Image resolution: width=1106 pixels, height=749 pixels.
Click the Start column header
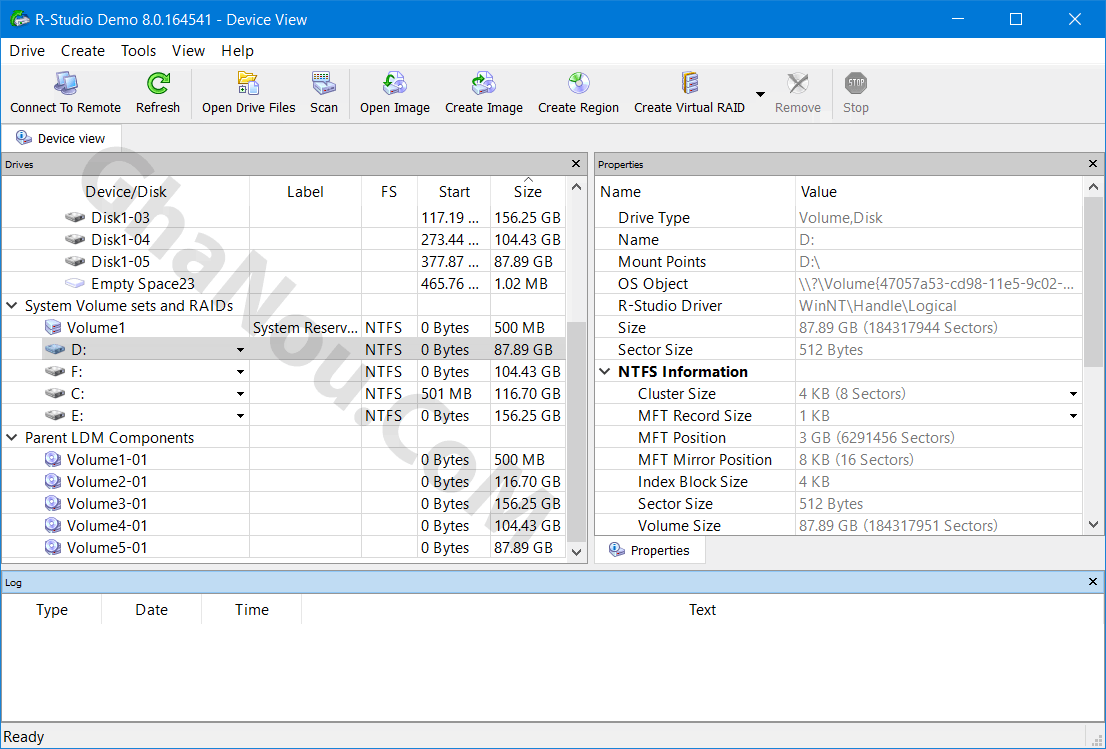454,192
